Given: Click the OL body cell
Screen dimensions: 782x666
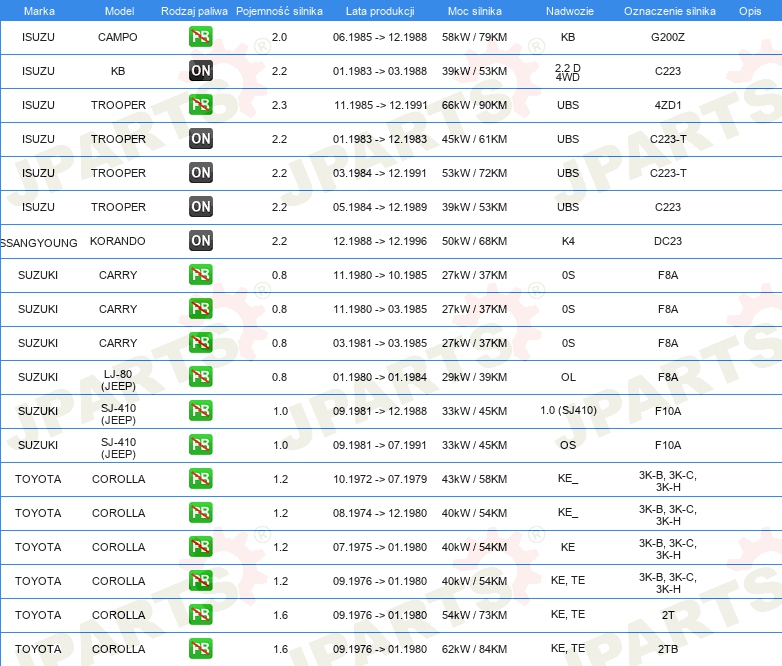Looking at the screenshot, I should point(568,377).
